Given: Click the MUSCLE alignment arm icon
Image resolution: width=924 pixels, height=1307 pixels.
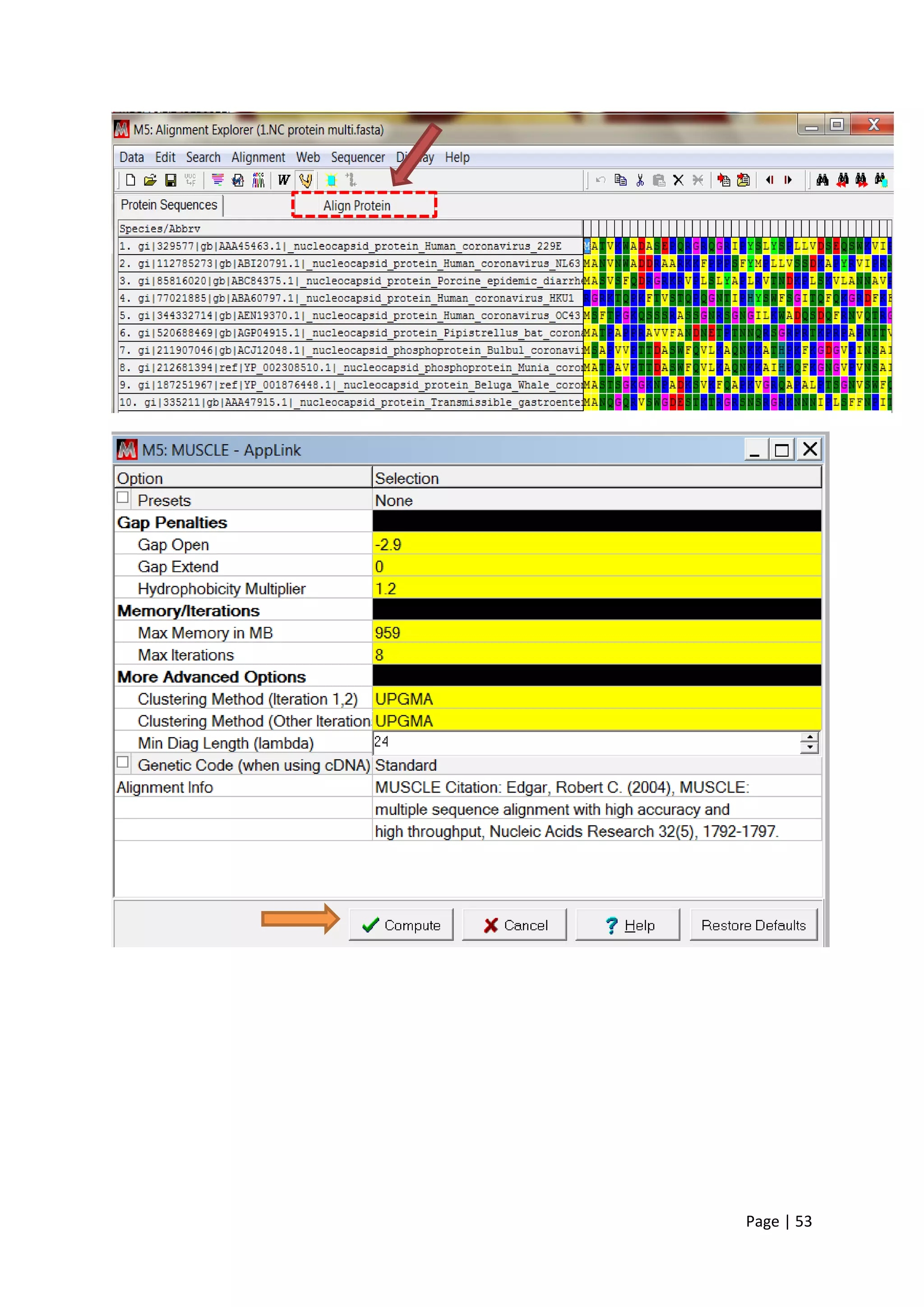Looking at the screenshot, I should tap(305, 181).
